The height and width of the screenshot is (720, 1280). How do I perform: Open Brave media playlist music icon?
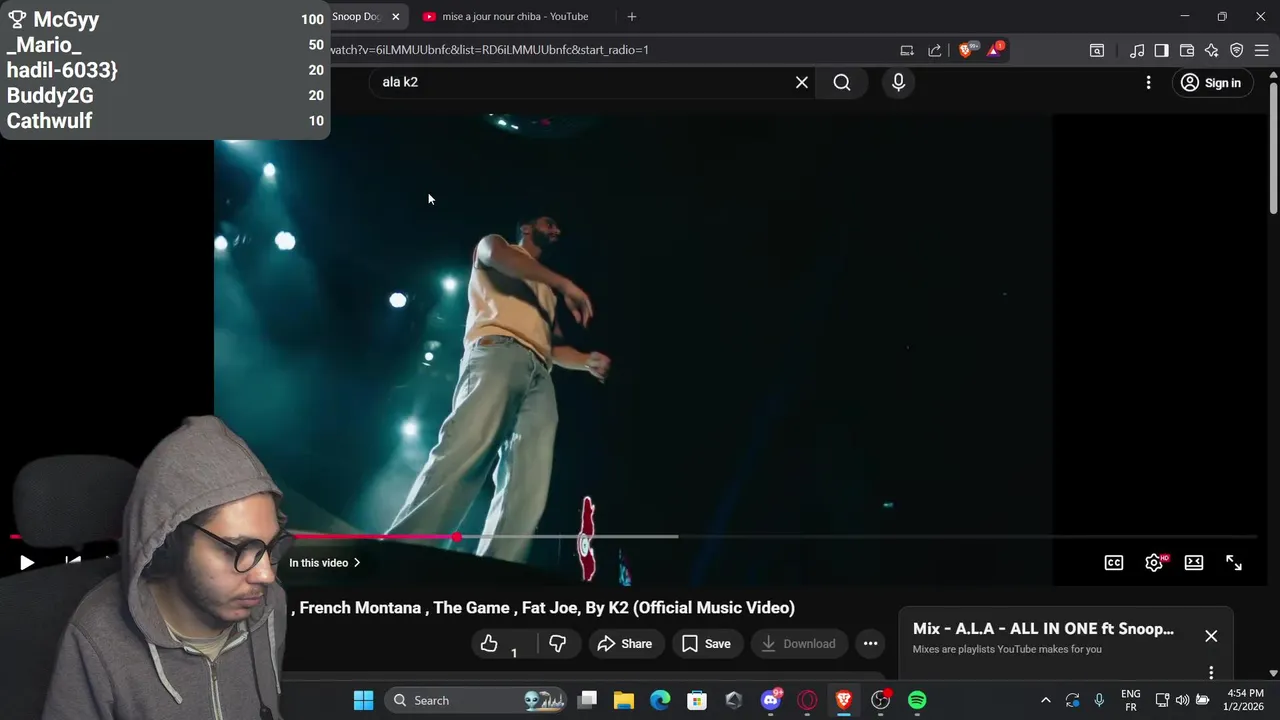coord(1137,50)
